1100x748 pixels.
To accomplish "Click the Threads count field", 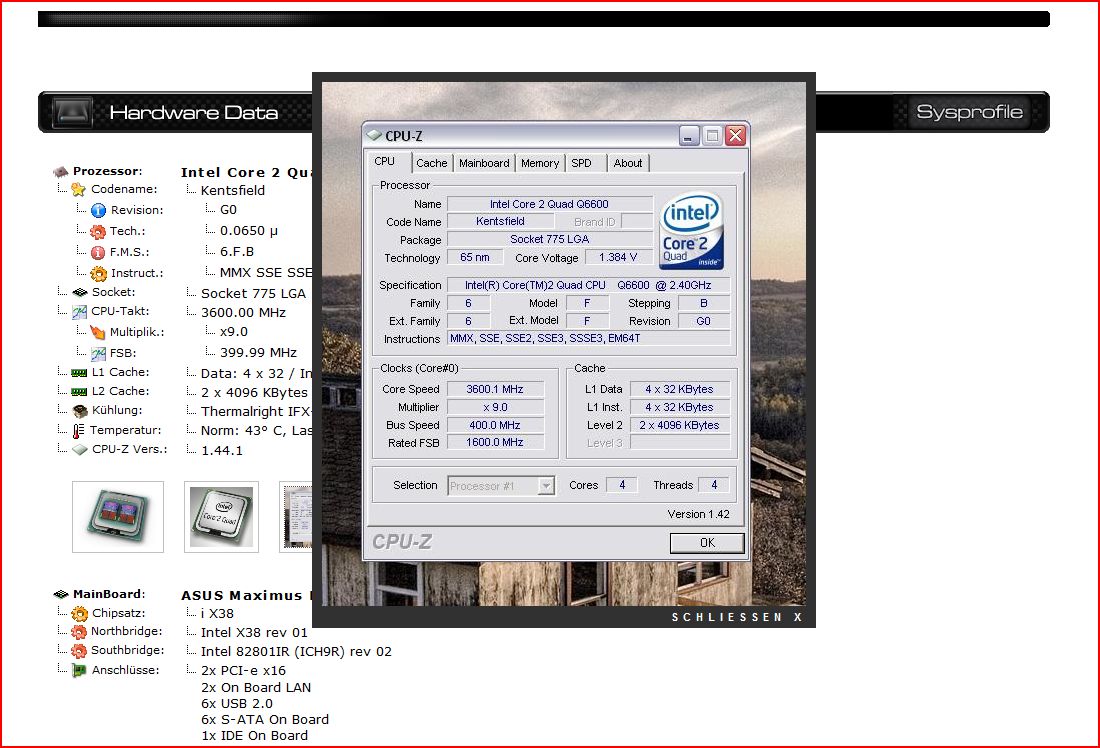I will coord(714,485).
